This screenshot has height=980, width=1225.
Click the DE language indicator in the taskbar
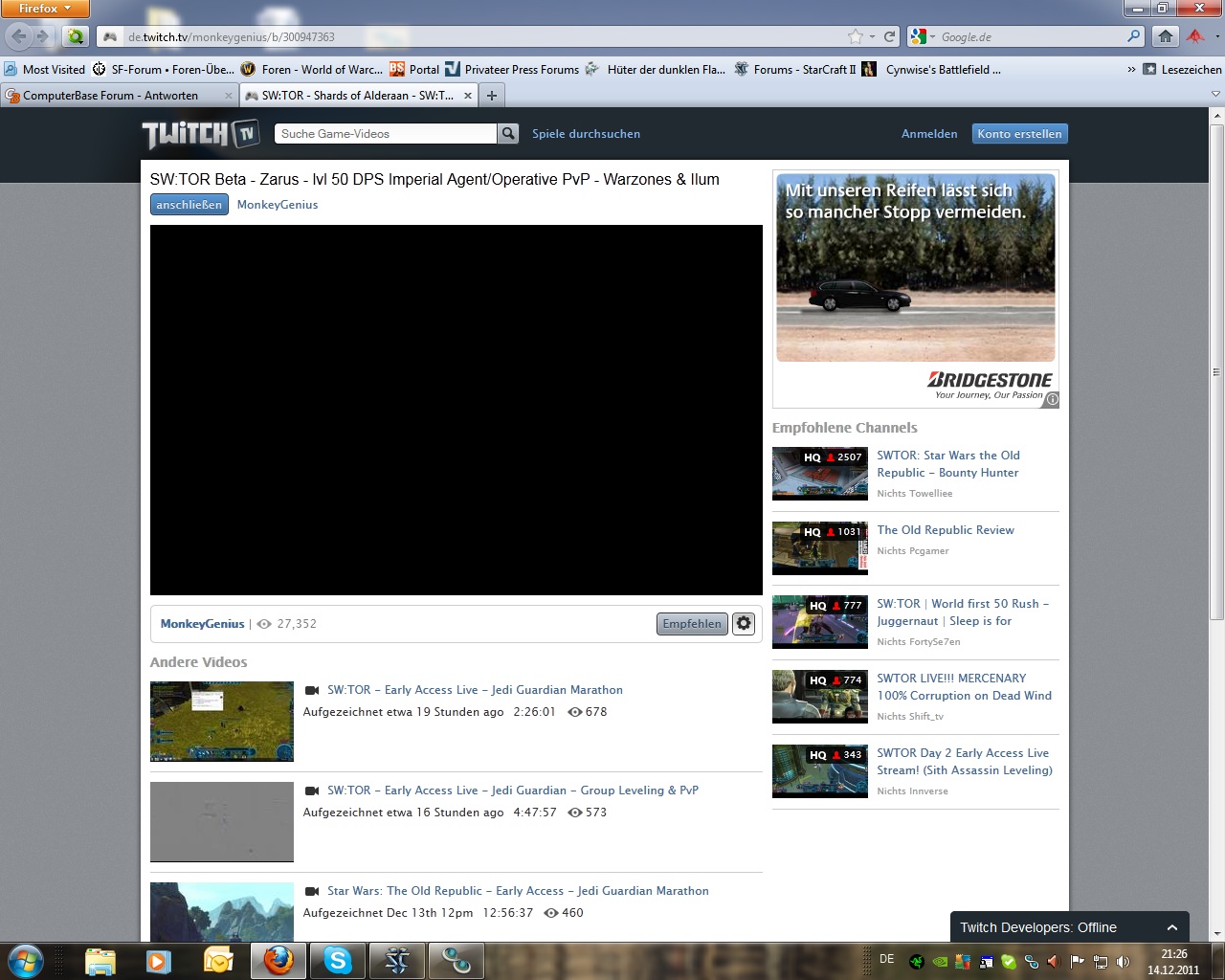coord(887,959)
